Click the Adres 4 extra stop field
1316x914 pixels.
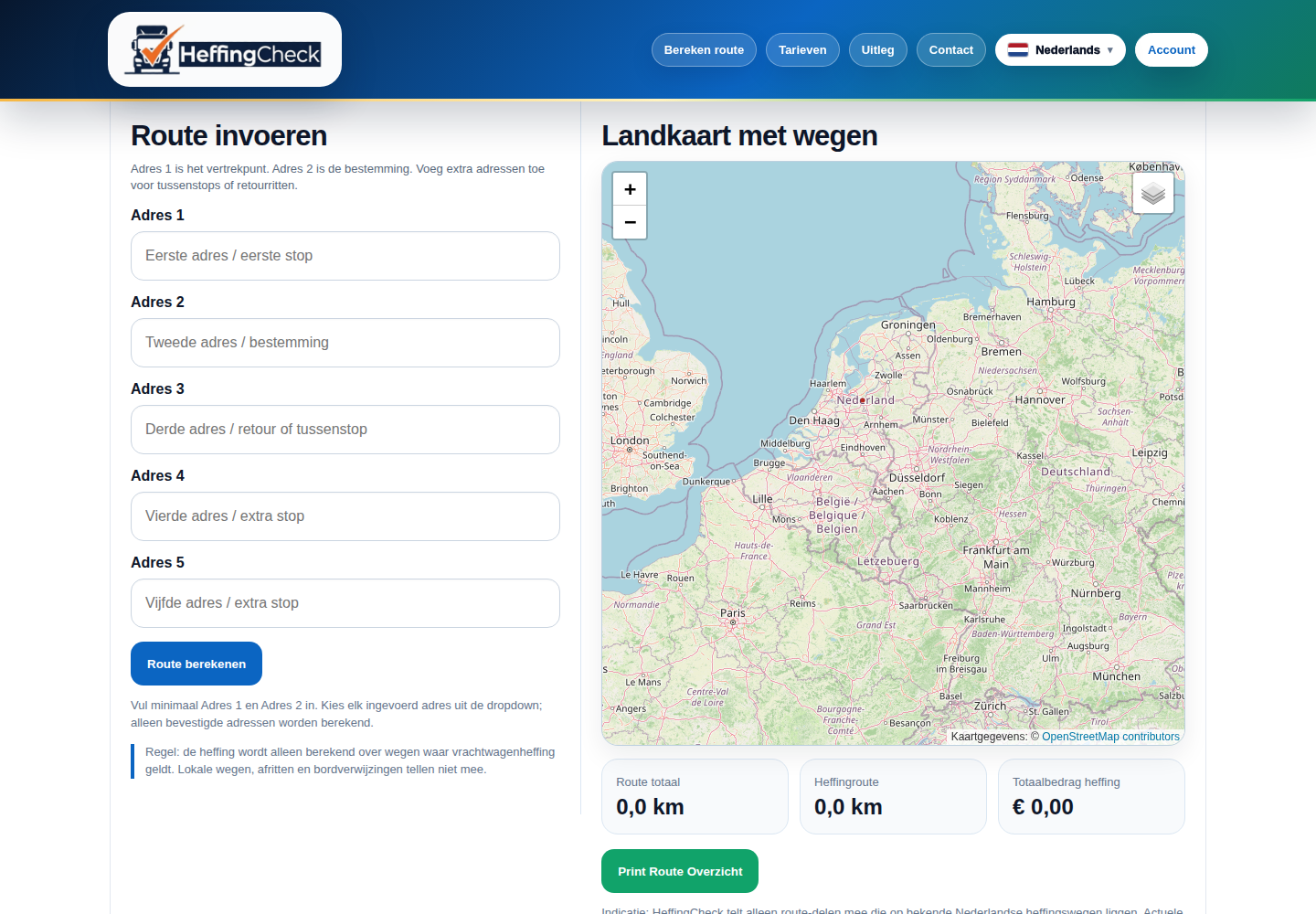tap(345, 516)
